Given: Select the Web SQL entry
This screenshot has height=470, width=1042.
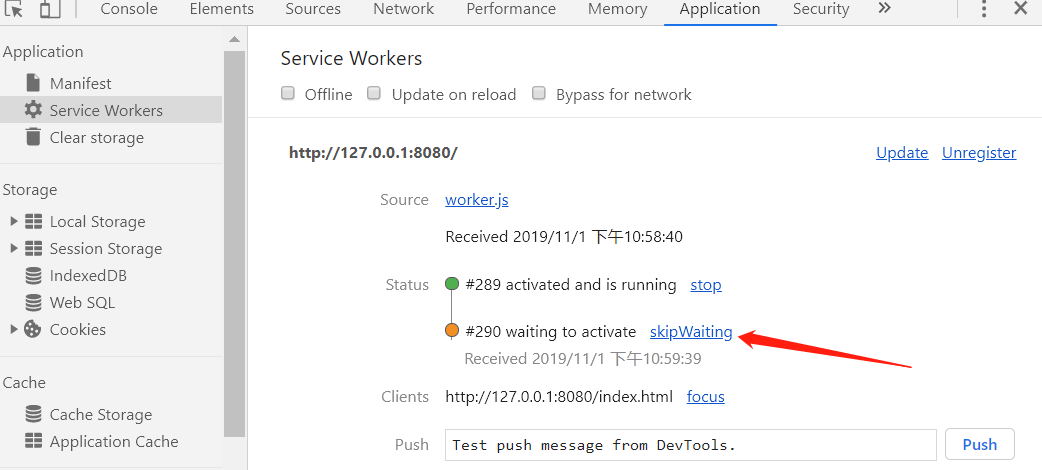Looking at the screenshot, I should tap(82, 302).
